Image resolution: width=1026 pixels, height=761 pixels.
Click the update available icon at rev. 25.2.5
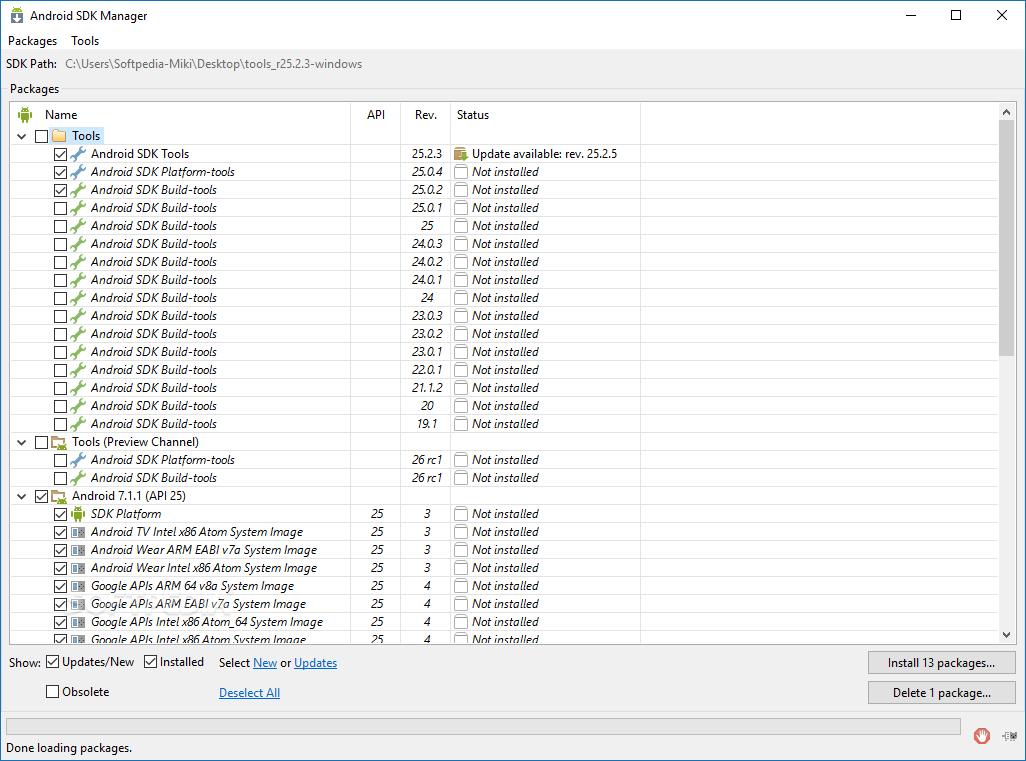coord(461,154)
